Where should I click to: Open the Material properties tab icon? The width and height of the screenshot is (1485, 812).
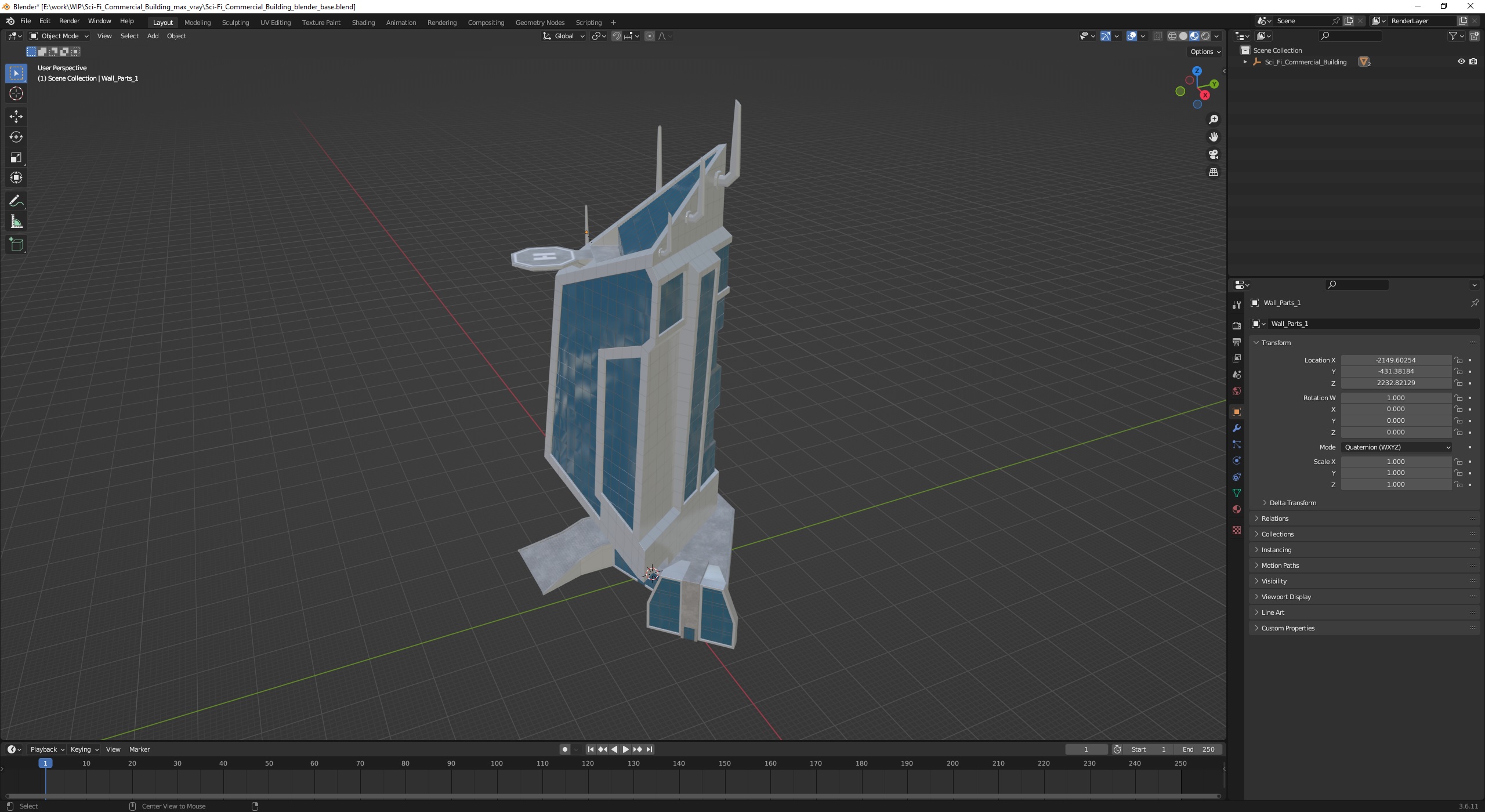[x=1237, y=509]
